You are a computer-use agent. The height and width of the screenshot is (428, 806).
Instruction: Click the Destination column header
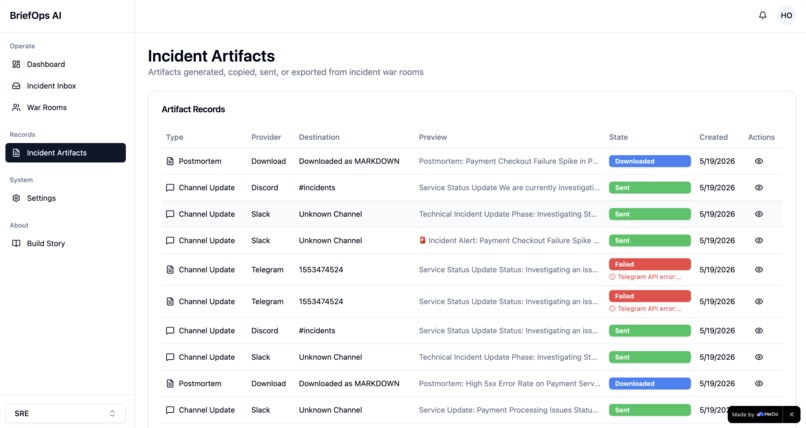319,137
